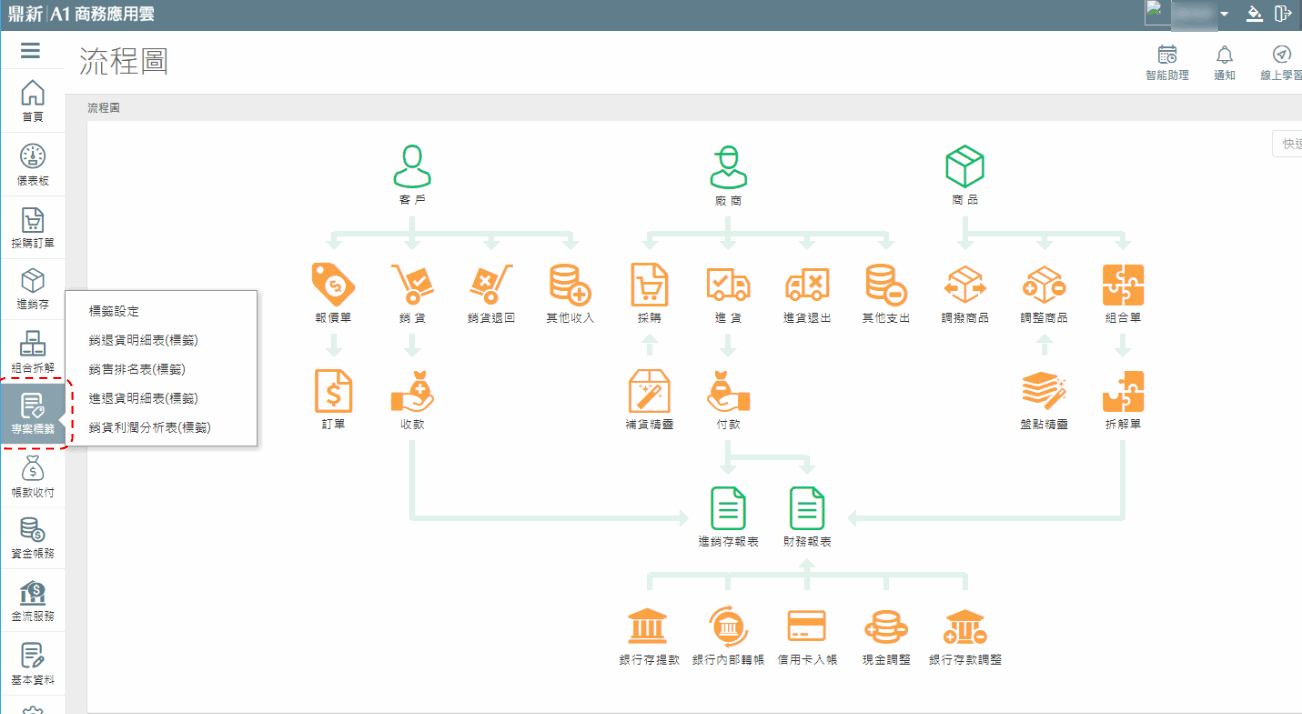Image resolution: width=1302 pixels, height=714 pixels.
Task: Open the 儀表板 dashboard sidebar item
Action: tap(33, 164)
